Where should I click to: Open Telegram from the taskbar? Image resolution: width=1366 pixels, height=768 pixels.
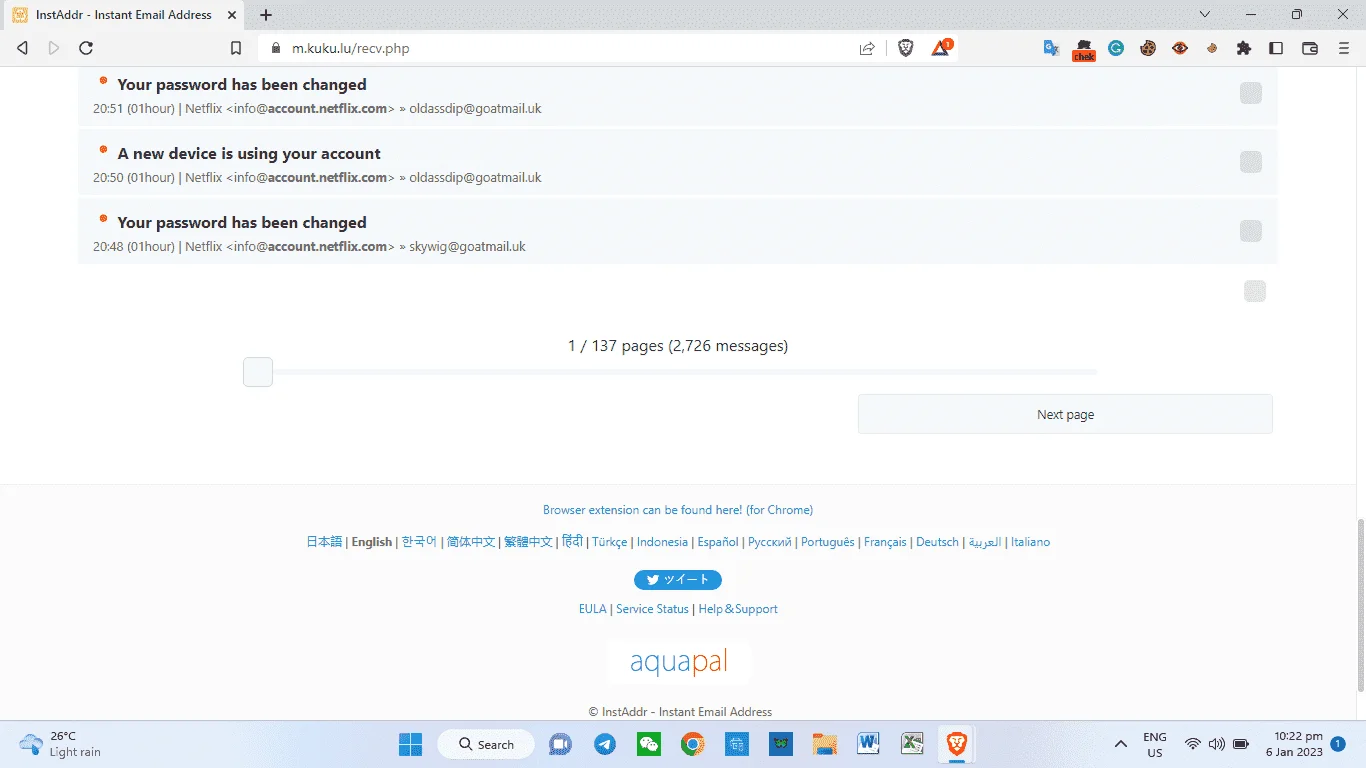pyautogui.click(x=605, y=744)
